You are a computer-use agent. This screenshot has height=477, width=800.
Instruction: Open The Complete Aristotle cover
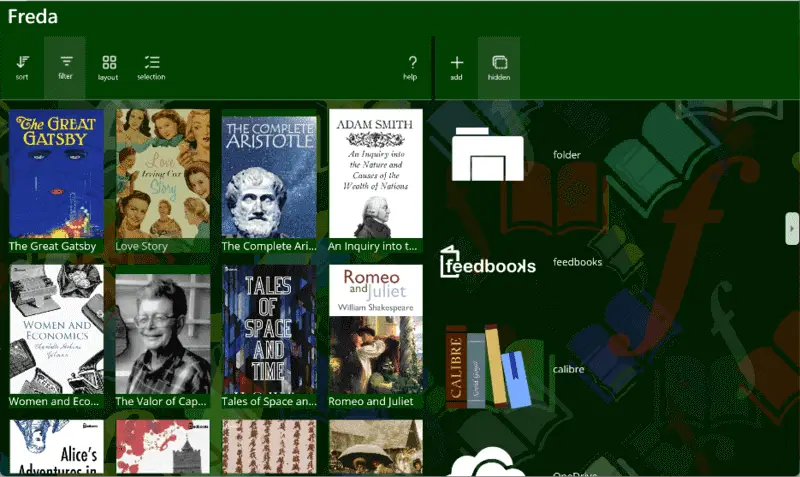[269, 177]
